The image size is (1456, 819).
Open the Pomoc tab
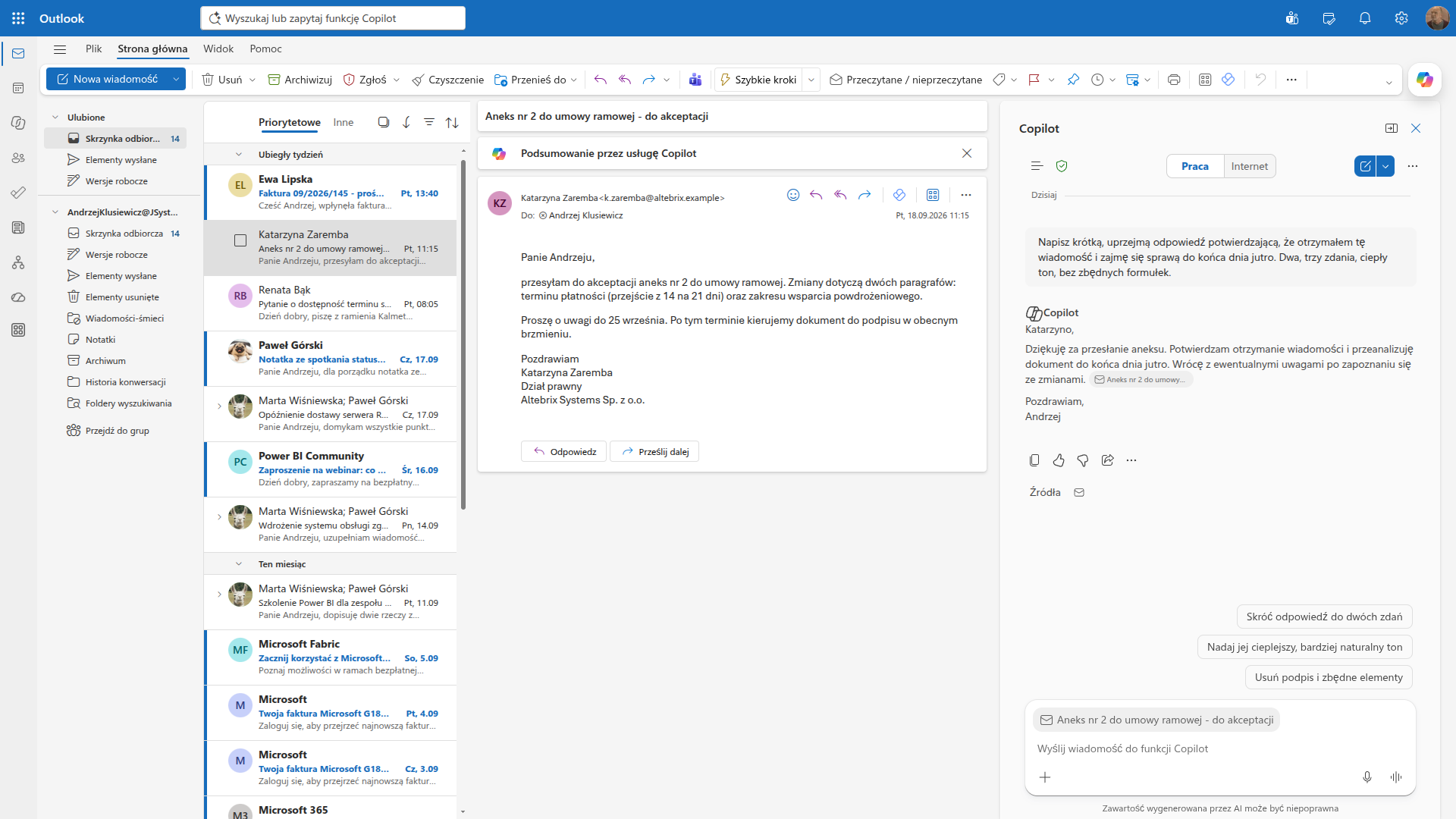(x=265, y=49)
